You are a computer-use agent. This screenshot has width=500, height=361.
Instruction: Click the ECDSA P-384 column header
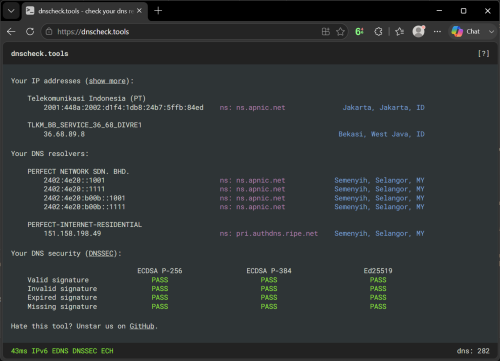click(269, 271)
